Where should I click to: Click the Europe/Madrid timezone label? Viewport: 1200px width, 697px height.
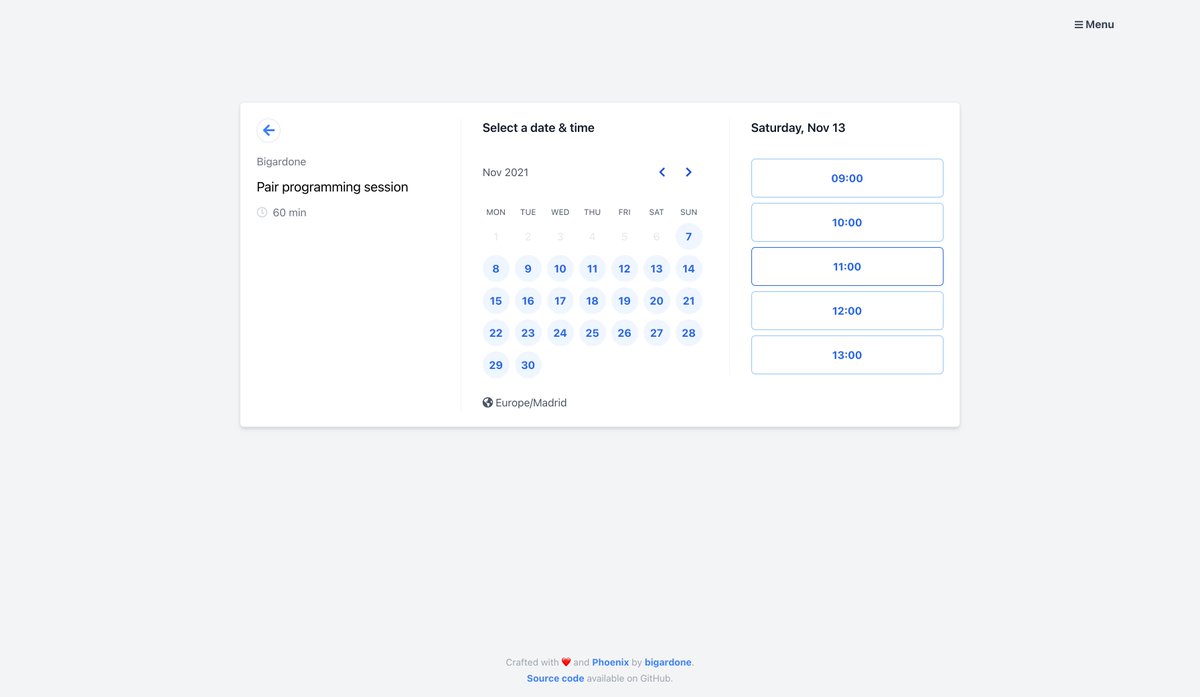[x=531, y=403]
